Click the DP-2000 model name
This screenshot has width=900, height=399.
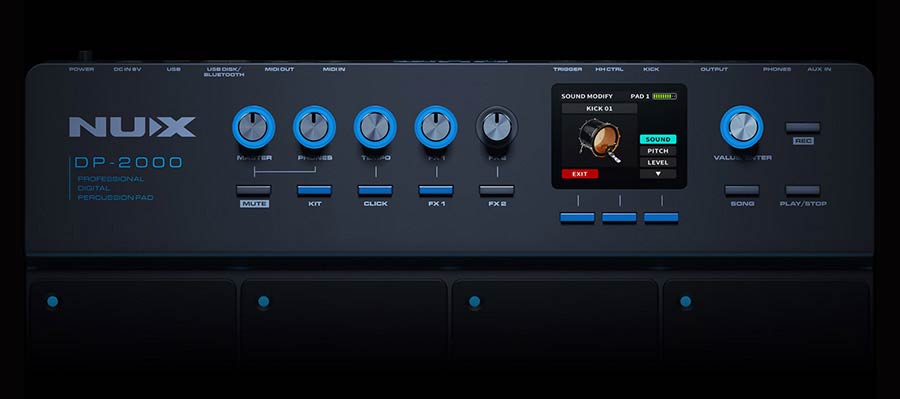[x=129, y=162]
